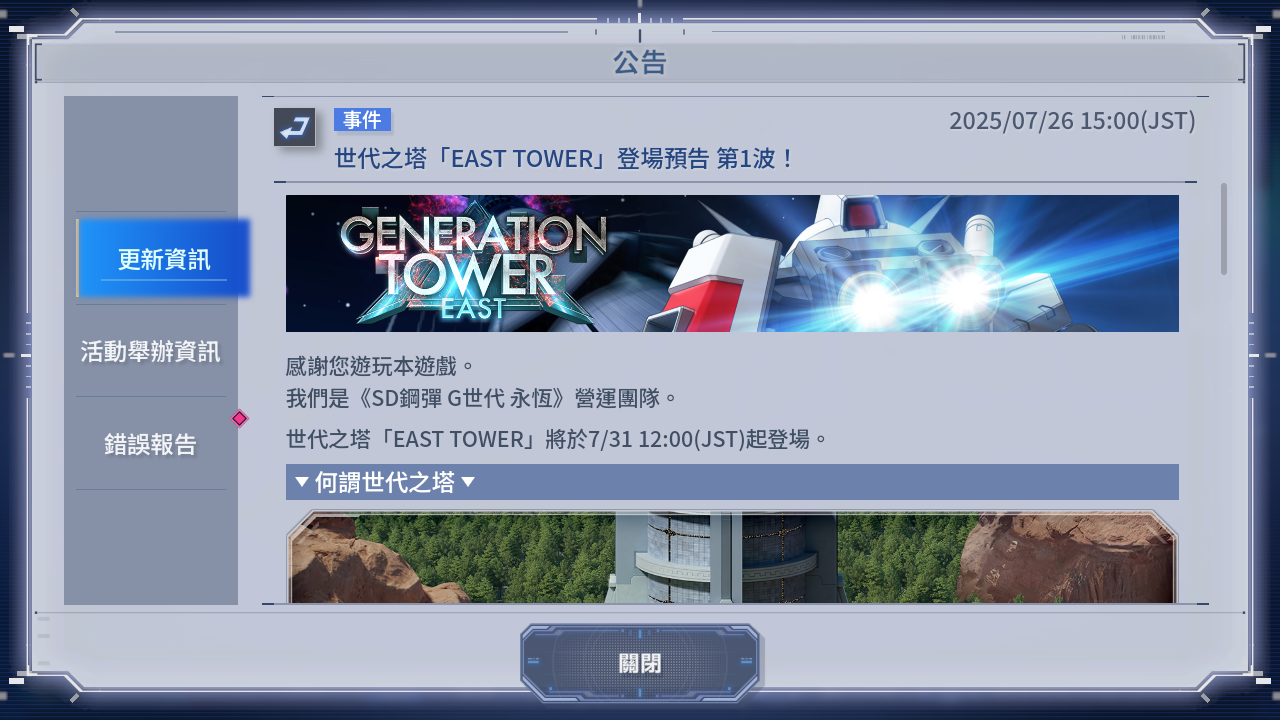Click the scrollbar track below the thumb
Viewport: 1280px width, 720px height.
pos(1223,438)
